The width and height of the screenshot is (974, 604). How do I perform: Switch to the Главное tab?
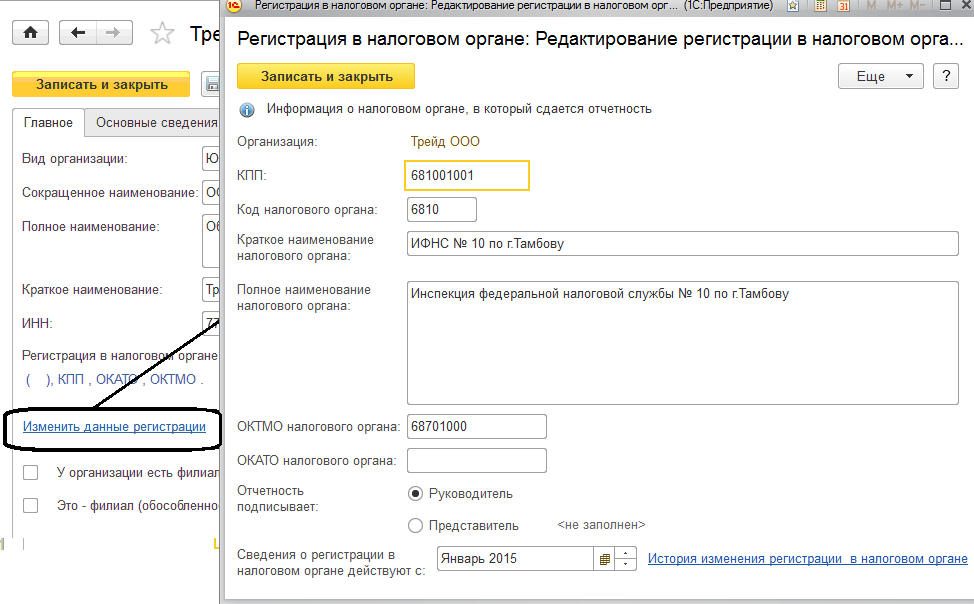pyautogui.click(x=48, y=123)
